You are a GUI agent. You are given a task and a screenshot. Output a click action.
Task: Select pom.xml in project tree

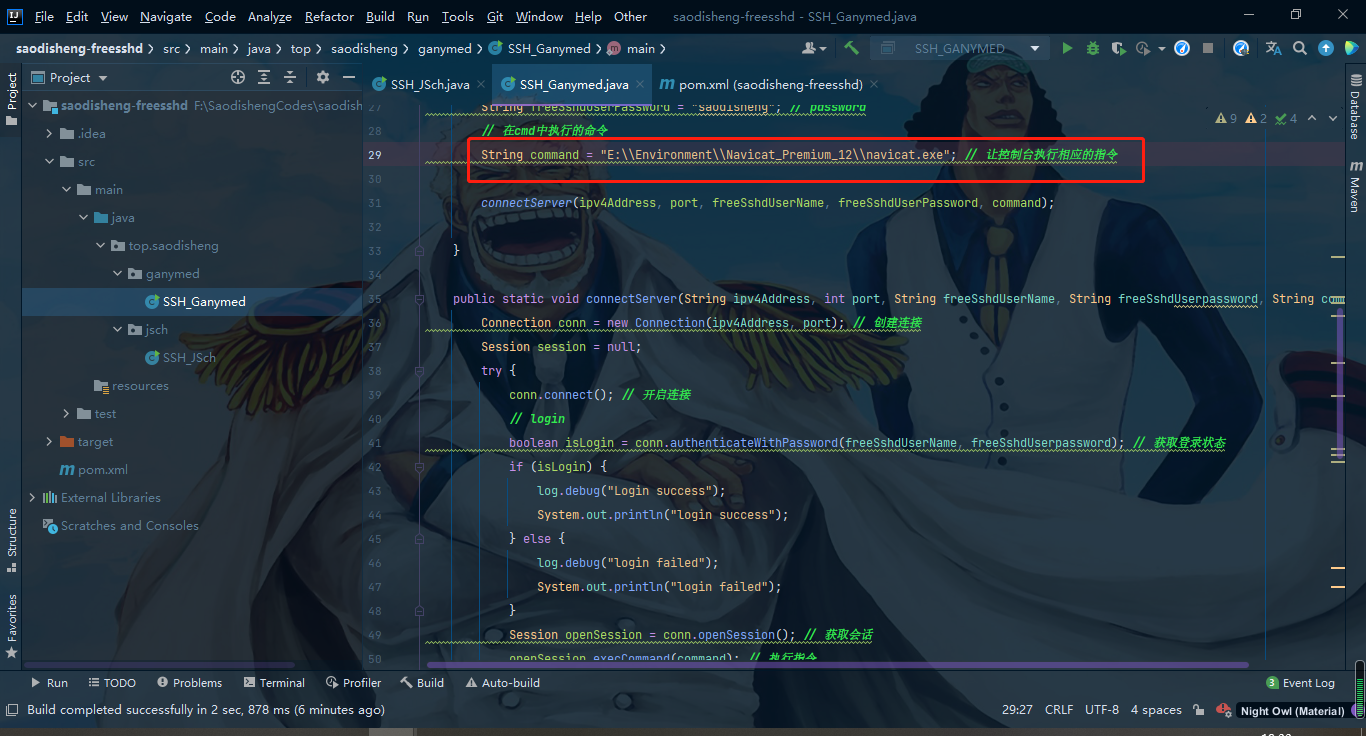click(103, 469)
